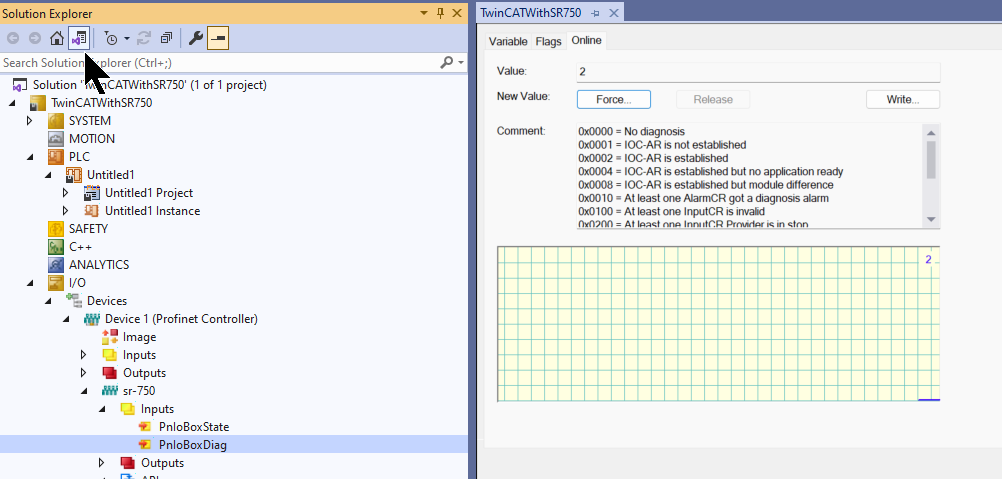The height and width of the screenshot is (479, 1002).
Task: Select the SAFETY tree item label
Action: (x=88, y=229)
